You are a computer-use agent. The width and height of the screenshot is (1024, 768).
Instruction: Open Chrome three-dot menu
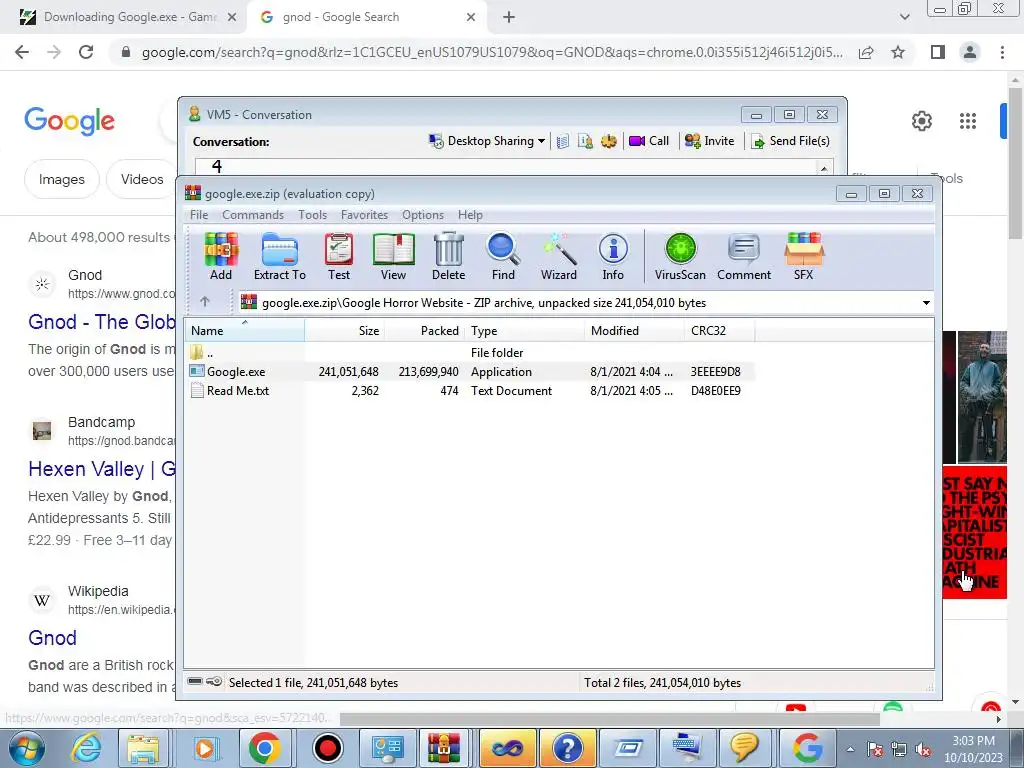point(1002,52)
